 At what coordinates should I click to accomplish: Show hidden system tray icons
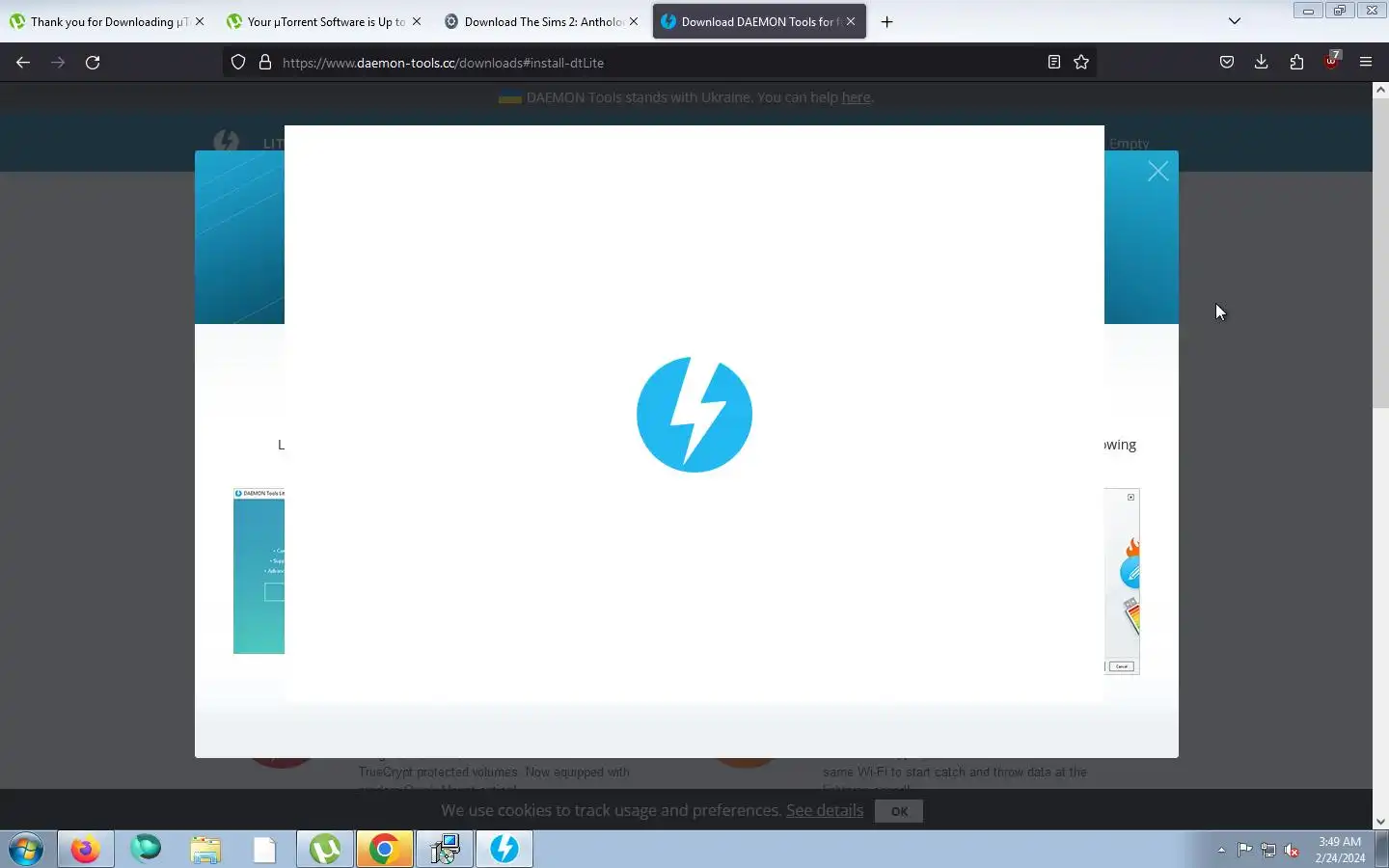point(1221,851)
